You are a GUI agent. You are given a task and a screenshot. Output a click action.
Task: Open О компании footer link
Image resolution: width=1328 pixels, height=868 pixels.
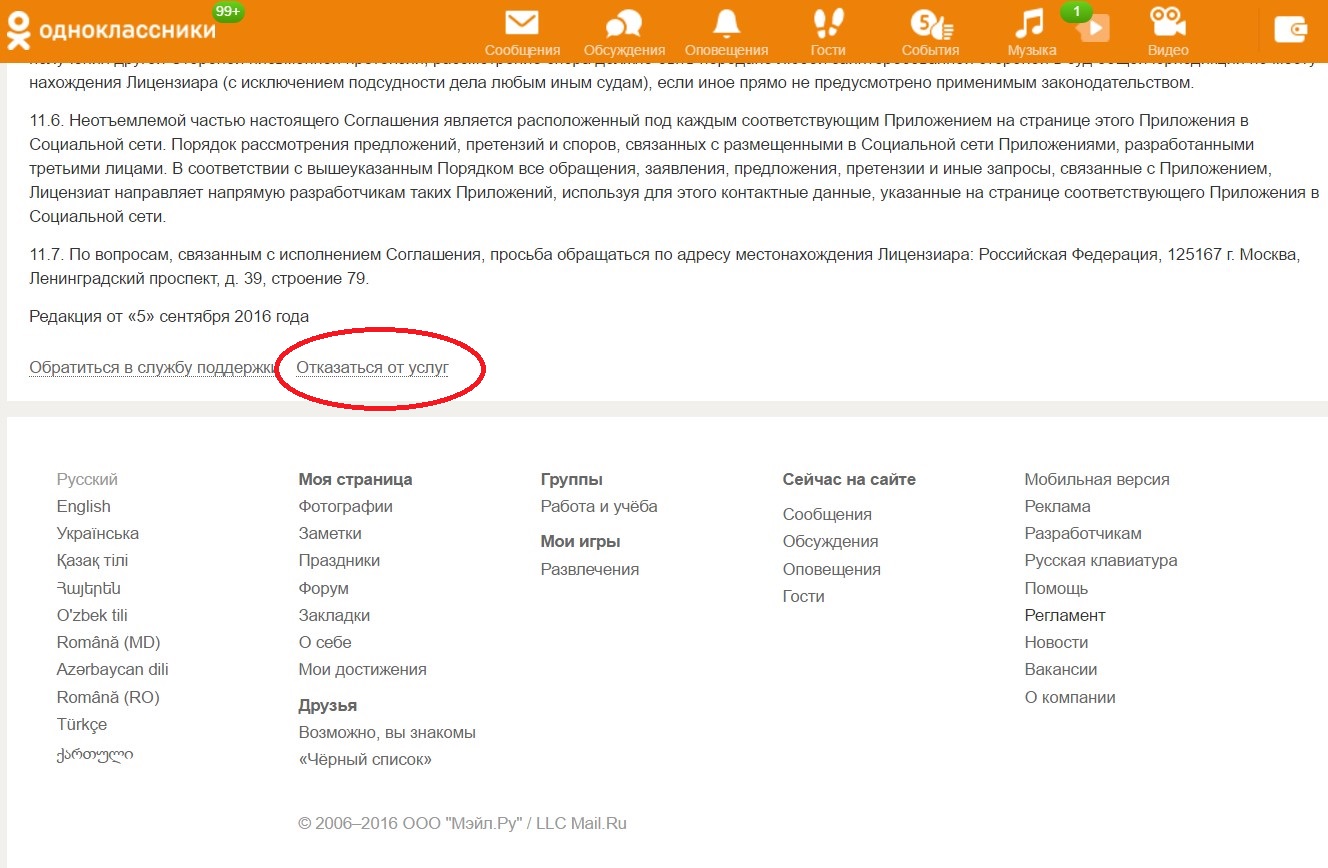click(x=1070, y=698)
